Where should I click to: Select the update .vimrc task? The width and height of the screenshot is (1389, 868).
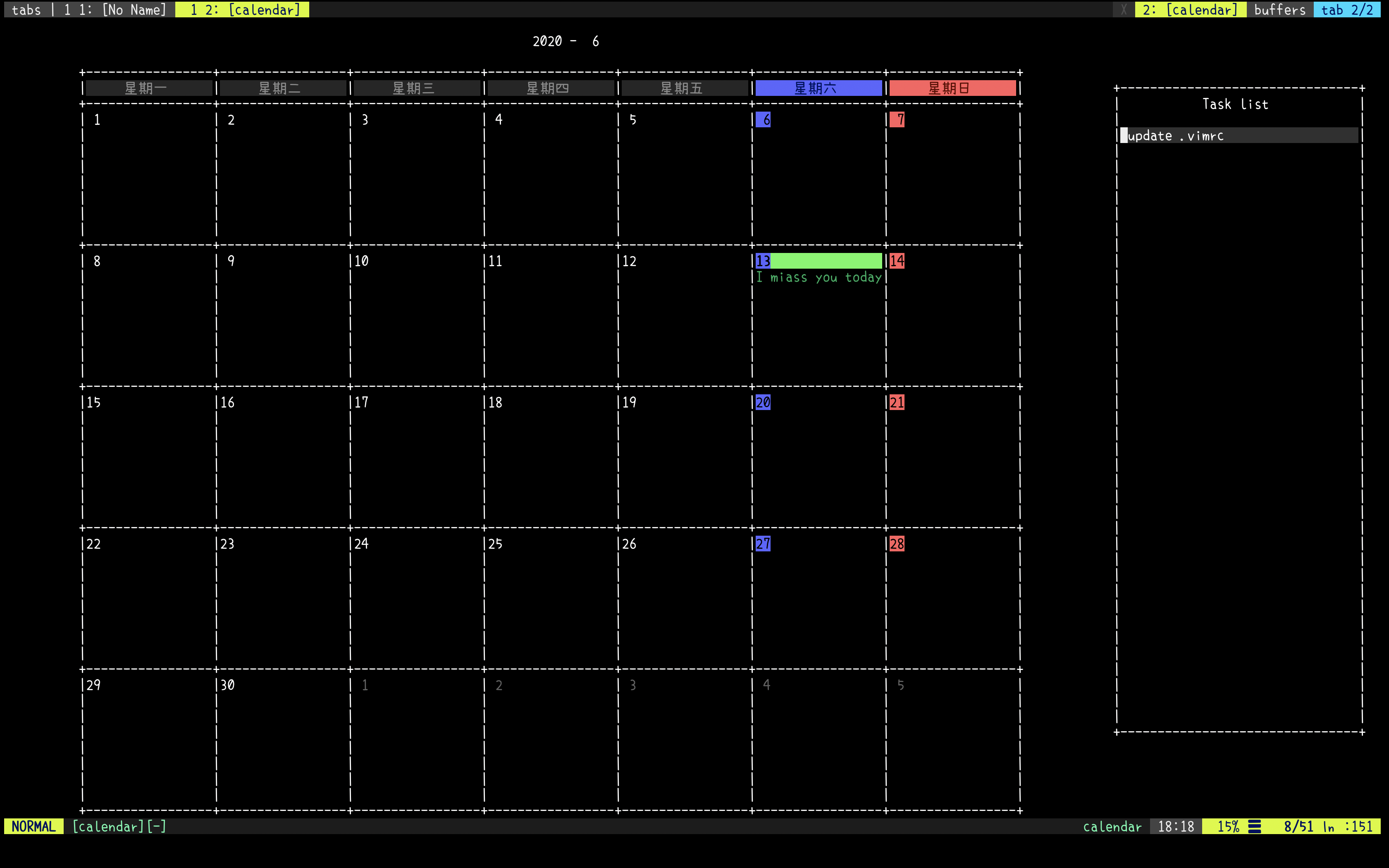1176,136
